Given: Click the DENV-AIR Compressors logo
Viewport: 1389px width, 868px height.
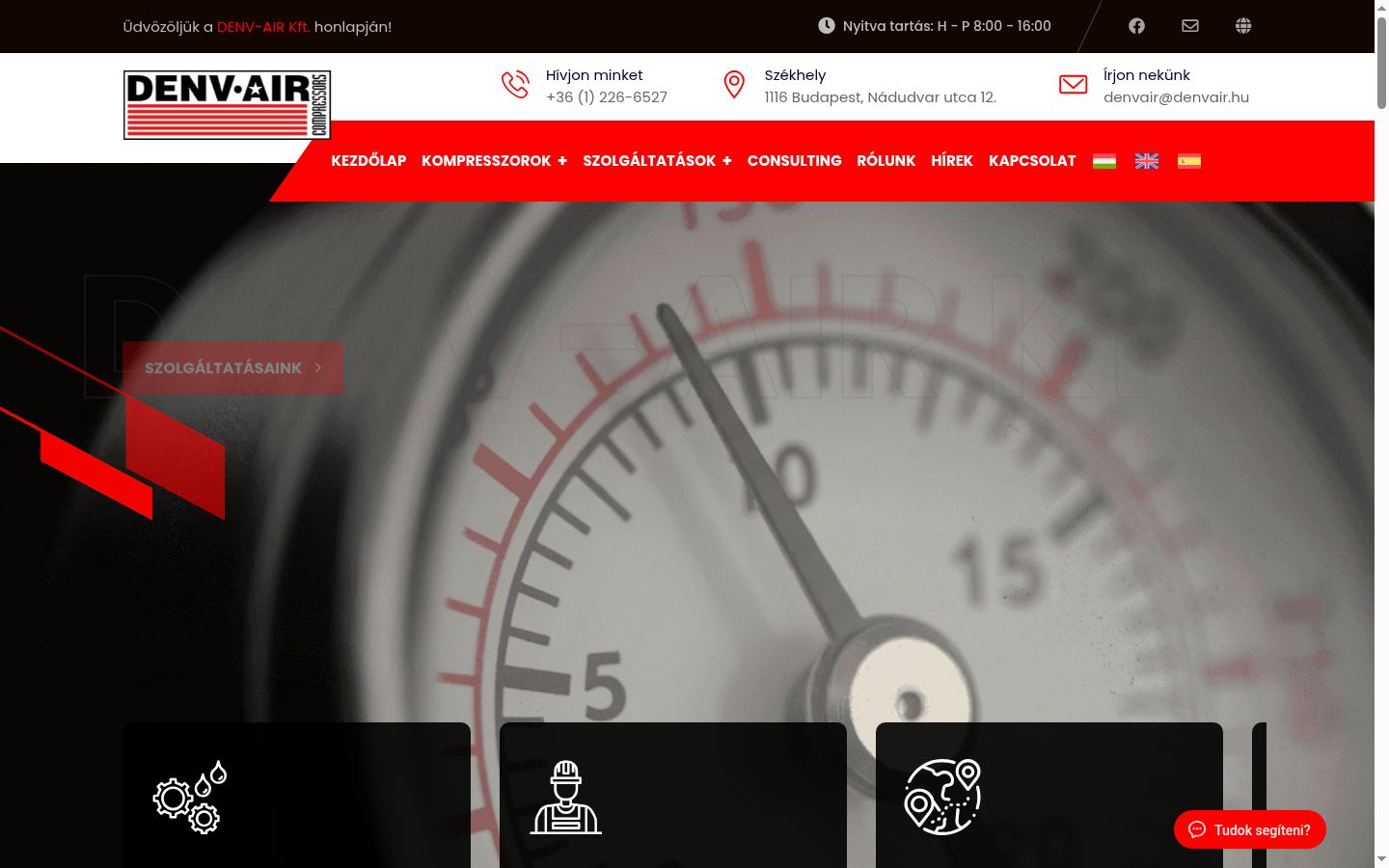Looking at the screenshot, I should 227,105.
